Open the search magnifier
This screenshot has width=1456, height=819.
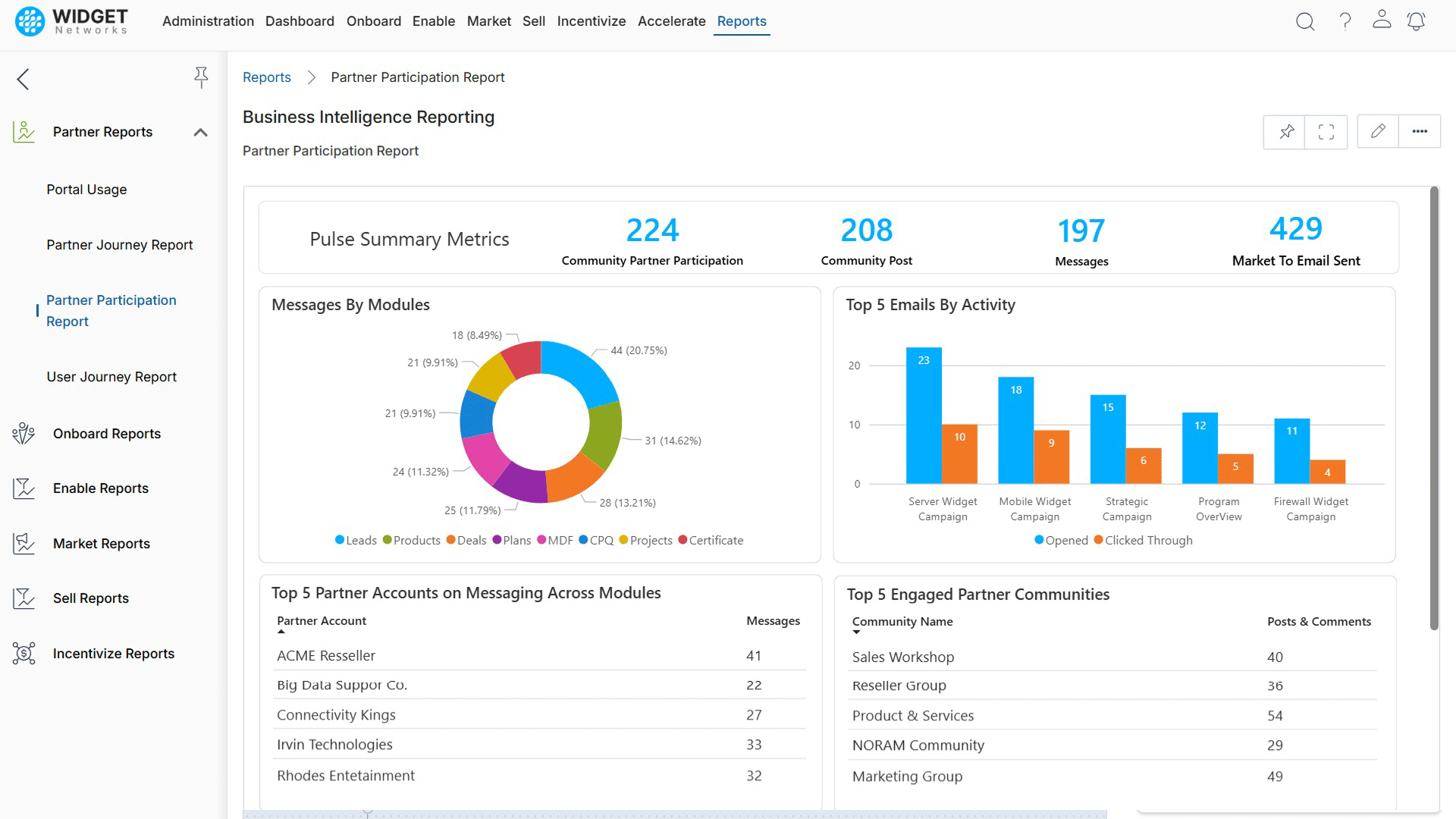(1306, 22)
